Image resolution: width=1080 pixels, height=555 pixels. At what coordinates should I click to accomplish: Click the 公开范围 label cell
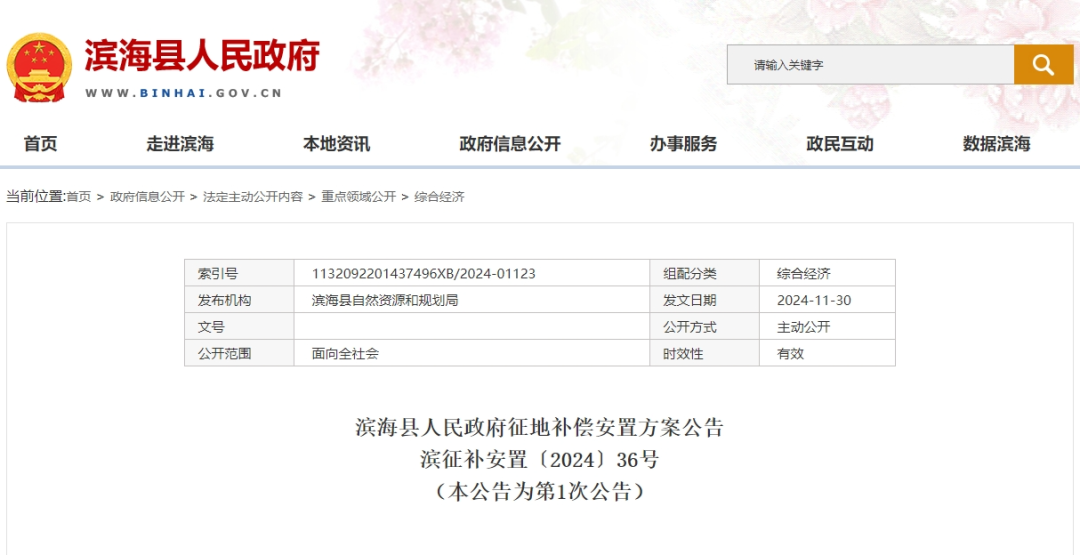pyautogui.click(x=239, y=354)
